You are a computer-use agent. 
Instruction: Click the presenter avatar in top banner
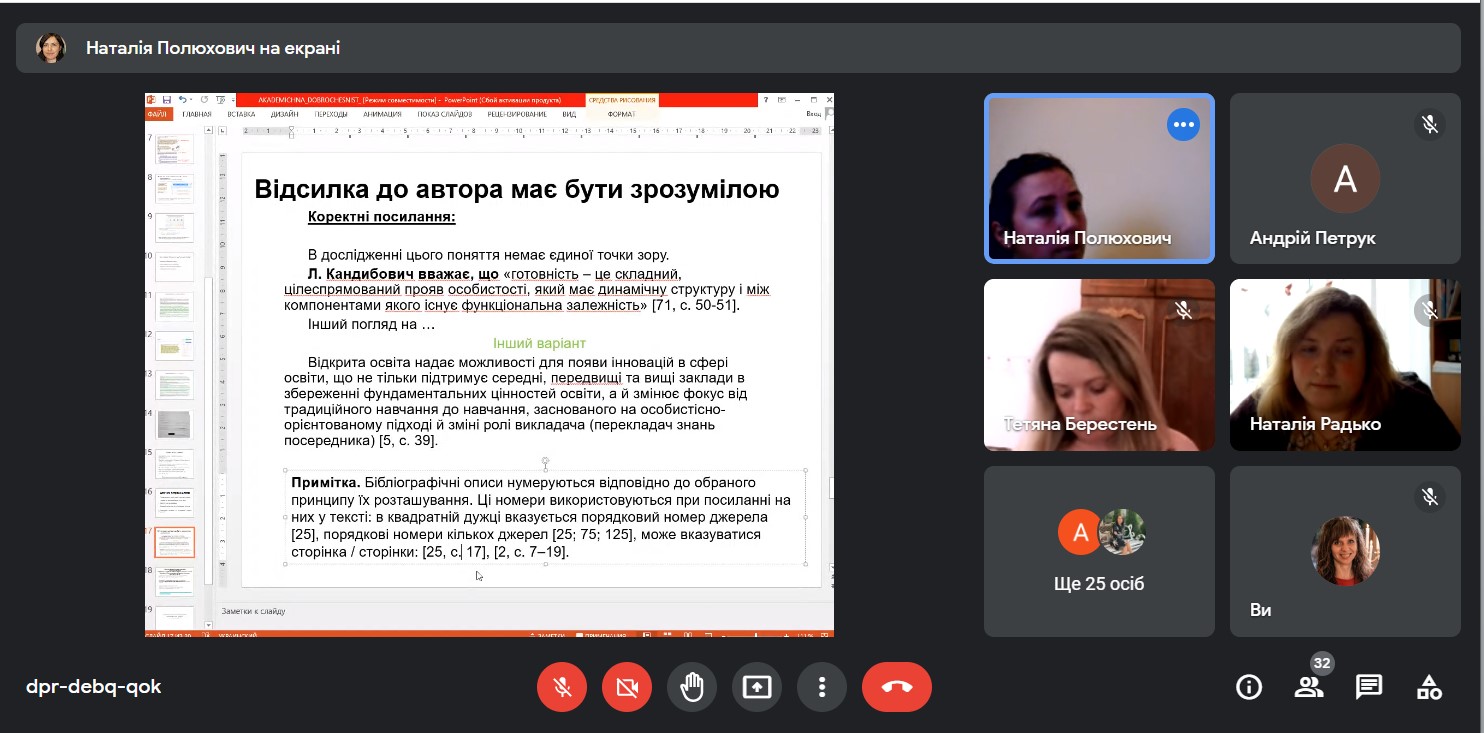51,48
